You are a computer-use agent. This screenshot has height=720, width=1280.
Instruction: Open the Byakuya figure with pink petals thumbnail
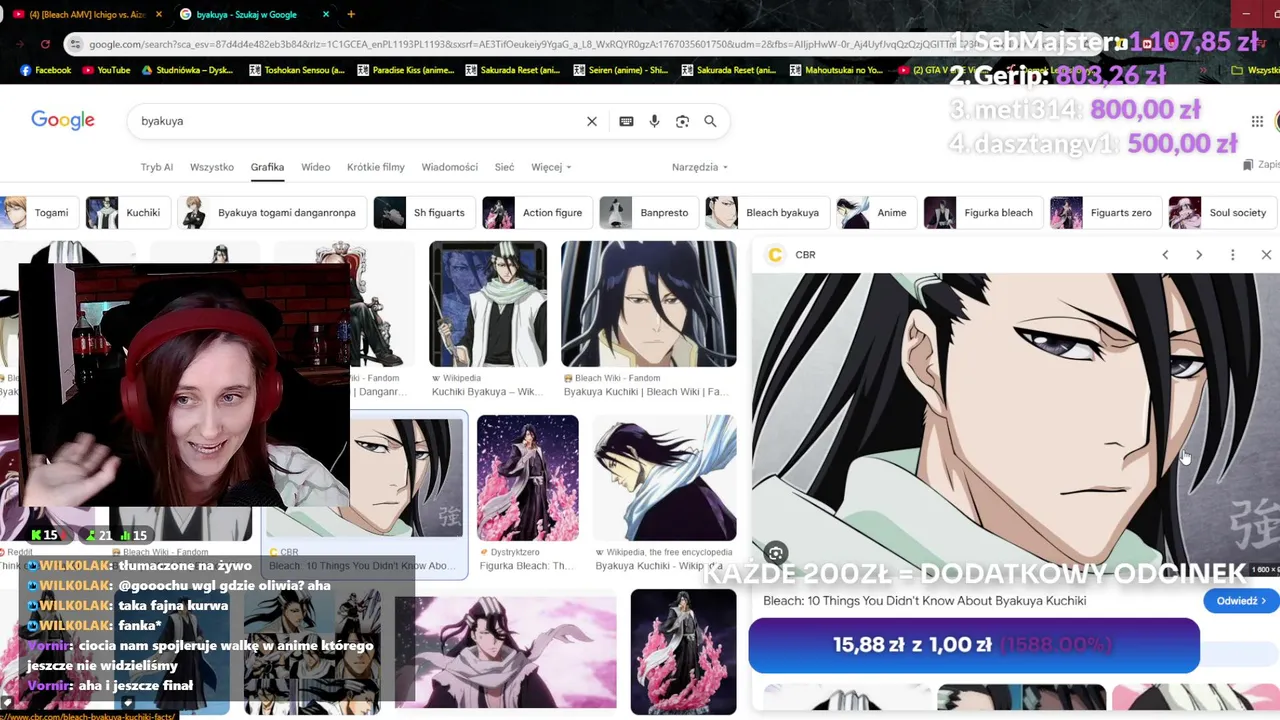click(x=684, y=651)
